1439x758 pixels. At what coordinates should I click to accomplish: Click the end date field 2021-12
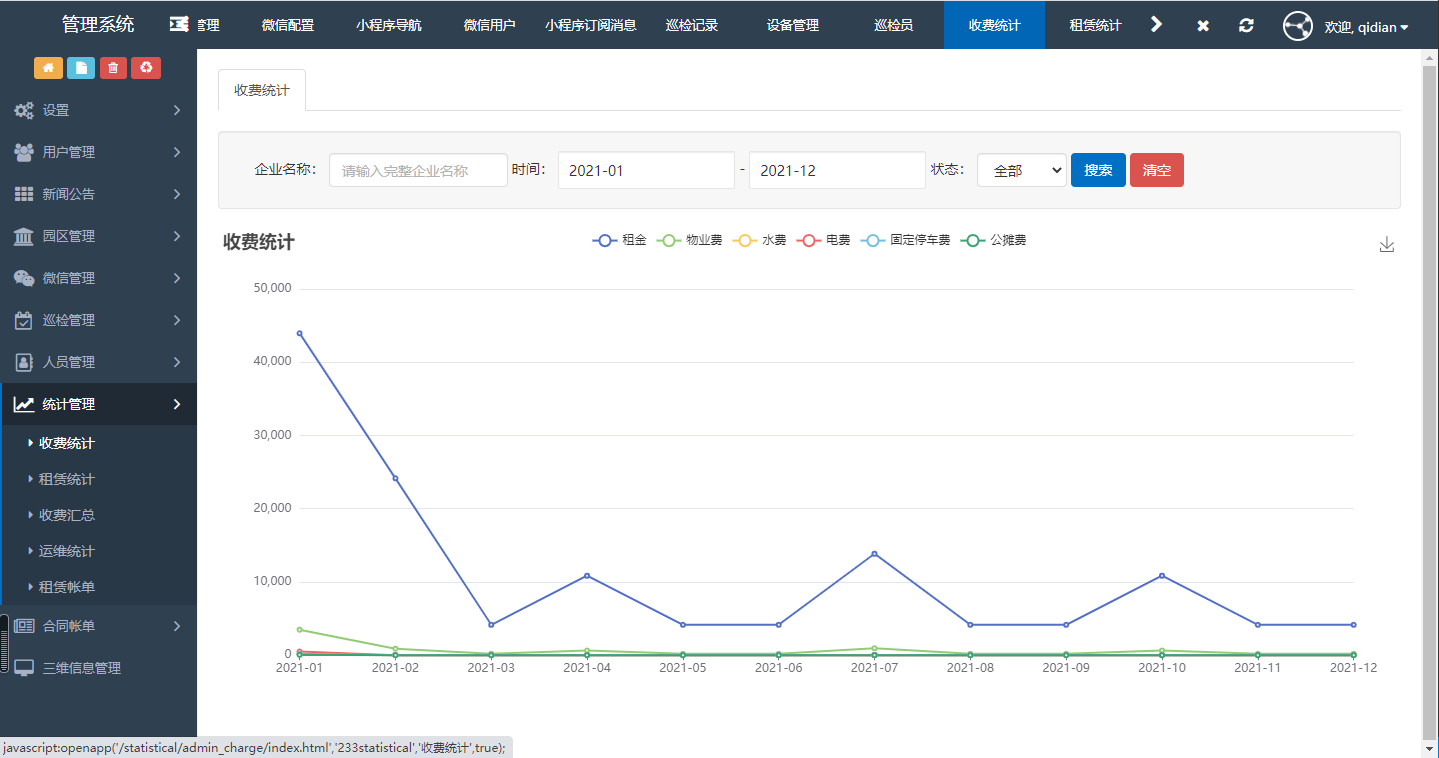click(837, 170)
